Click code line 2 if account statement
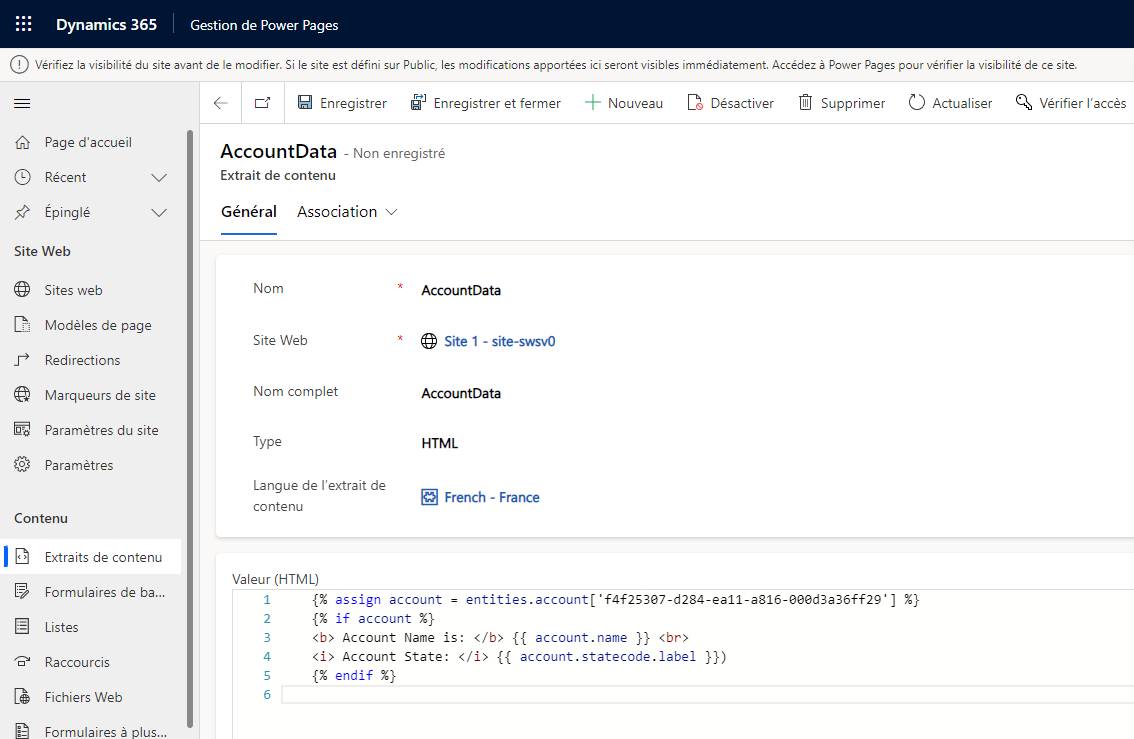 pyautogui.click(x=373, y=619)
